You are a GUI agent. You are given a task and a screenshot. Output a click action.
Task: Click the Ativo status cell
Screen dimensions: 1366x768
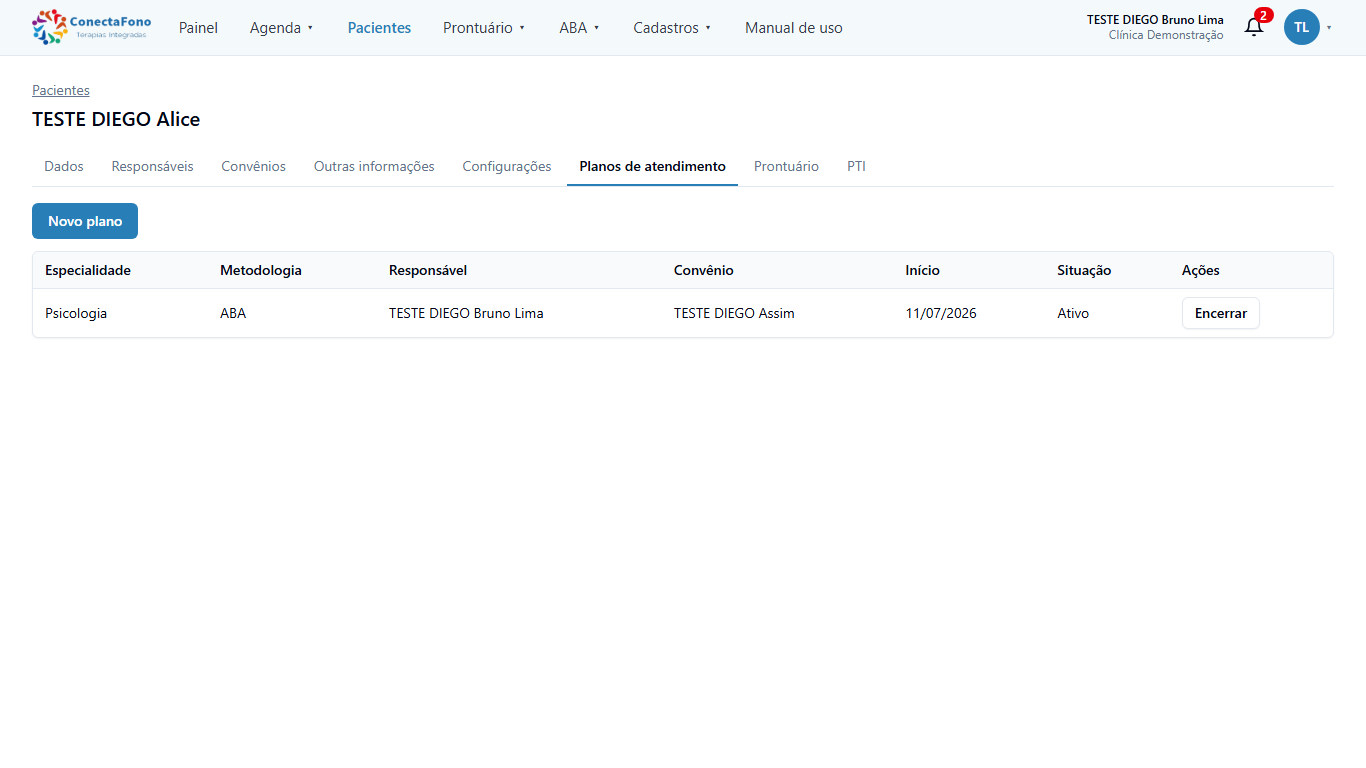pyautogui.click(x=1073, y=313)
